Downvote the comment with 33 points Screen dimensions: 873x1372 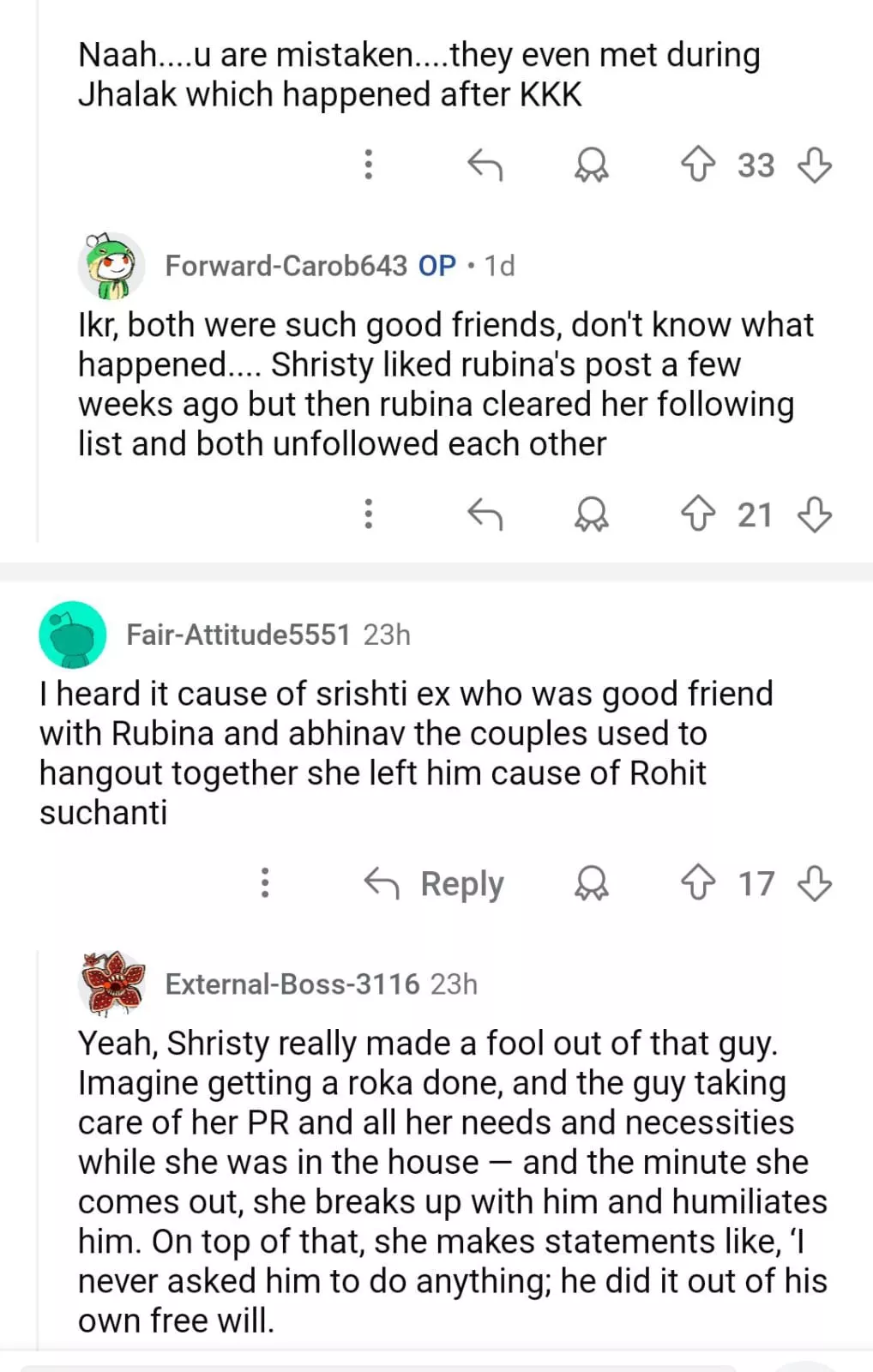tap(814, 164)
